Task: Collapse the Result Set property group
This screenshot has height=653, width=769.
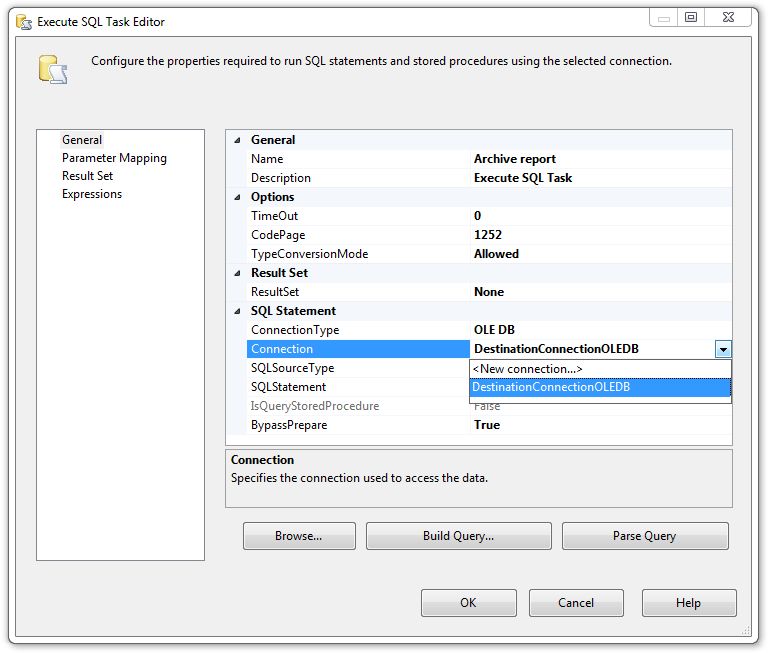Action: click(237, 273)
